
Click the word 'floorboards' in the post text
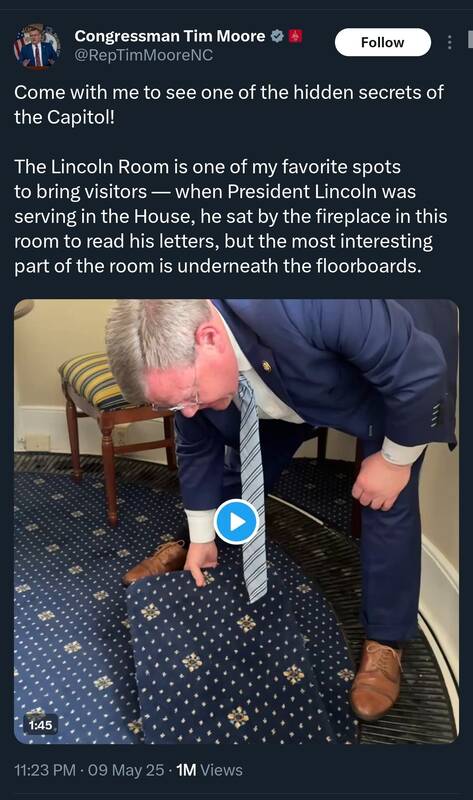click(366, 266)
